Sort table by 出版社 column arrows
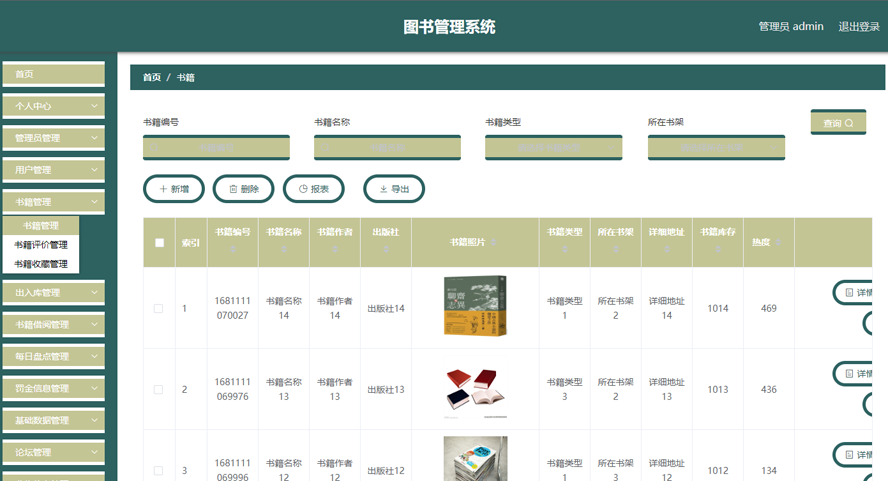This screenshot has width=888, height=481. tap(386, 249)
